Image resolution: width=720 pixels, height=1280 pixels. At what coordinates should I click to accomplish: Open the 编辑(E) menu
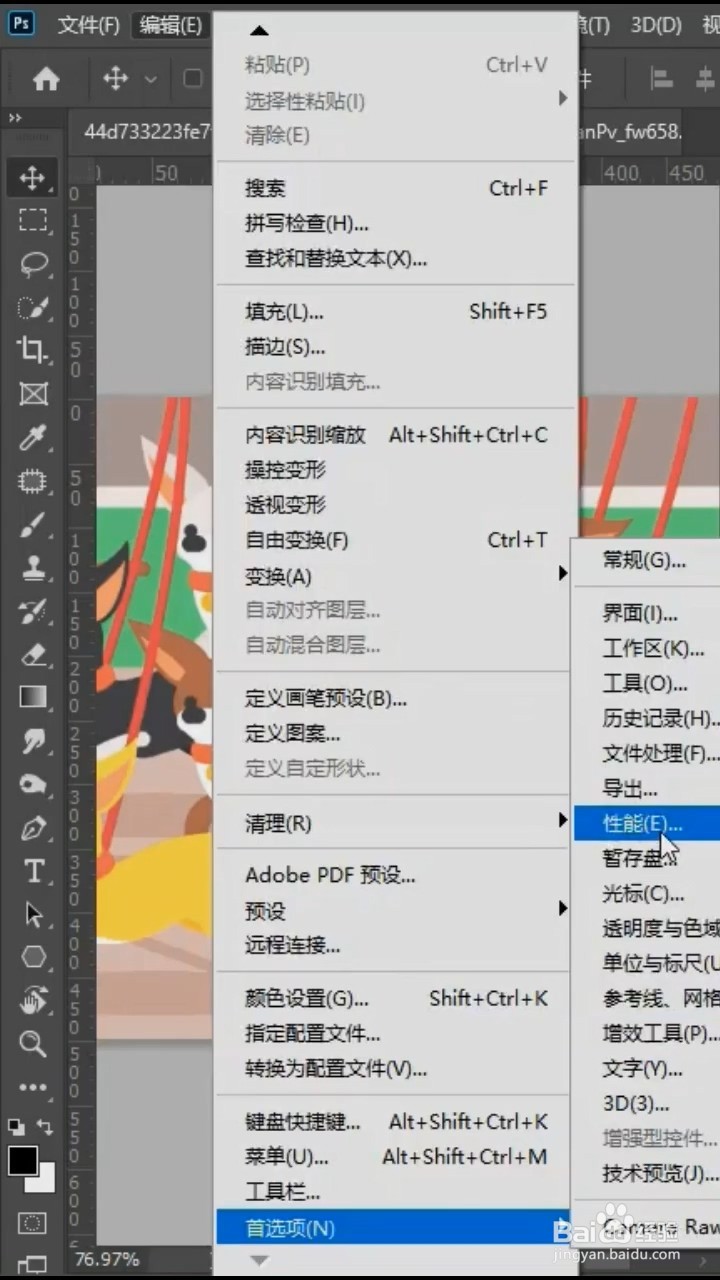[171, 25]
